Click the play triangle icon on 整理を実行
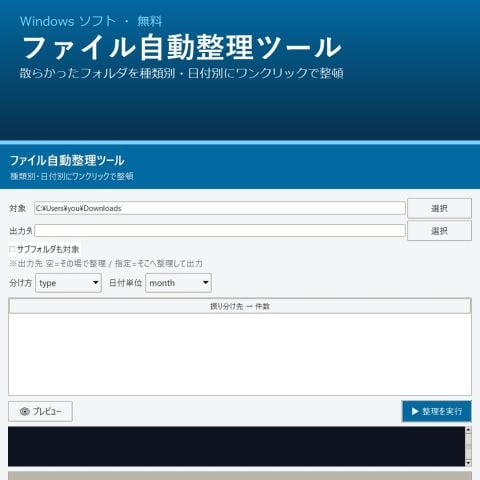 (415, 411)
